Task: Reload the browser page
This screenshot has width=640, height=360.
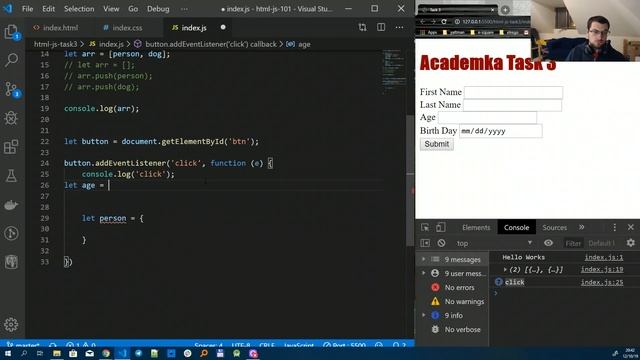Action: click(444, 22)
